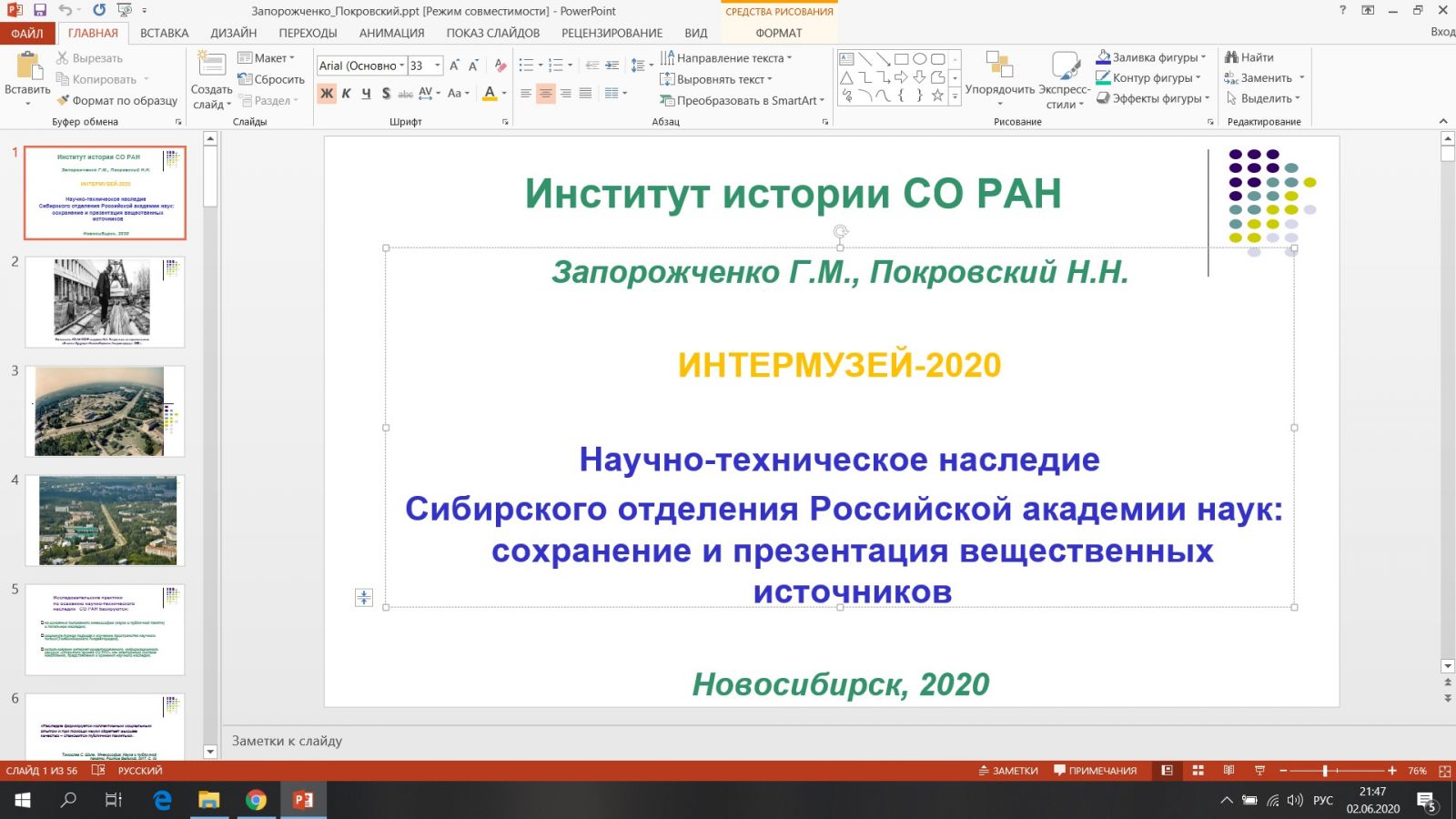Click the Format Painter brush icon

[63, 100]
